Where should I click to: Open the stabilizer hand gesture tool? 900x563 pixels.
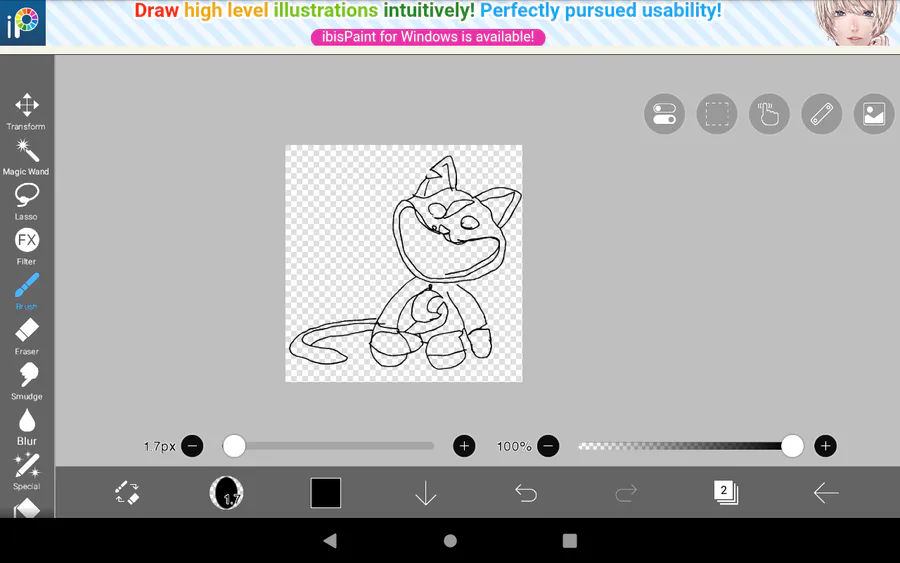(x=769, y=114)
